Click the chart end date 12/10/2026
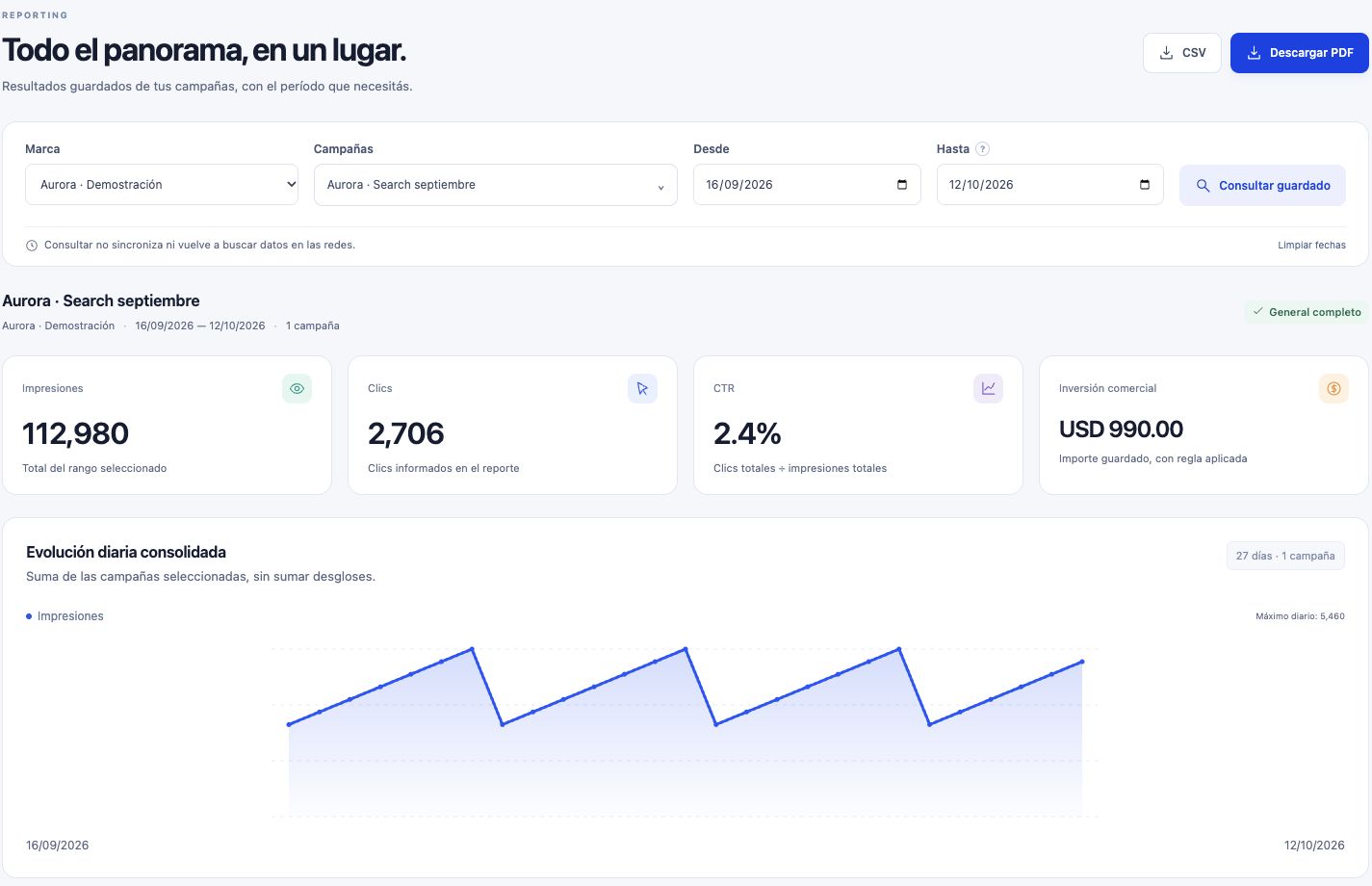1372x886 pixels. point(1314,846)
